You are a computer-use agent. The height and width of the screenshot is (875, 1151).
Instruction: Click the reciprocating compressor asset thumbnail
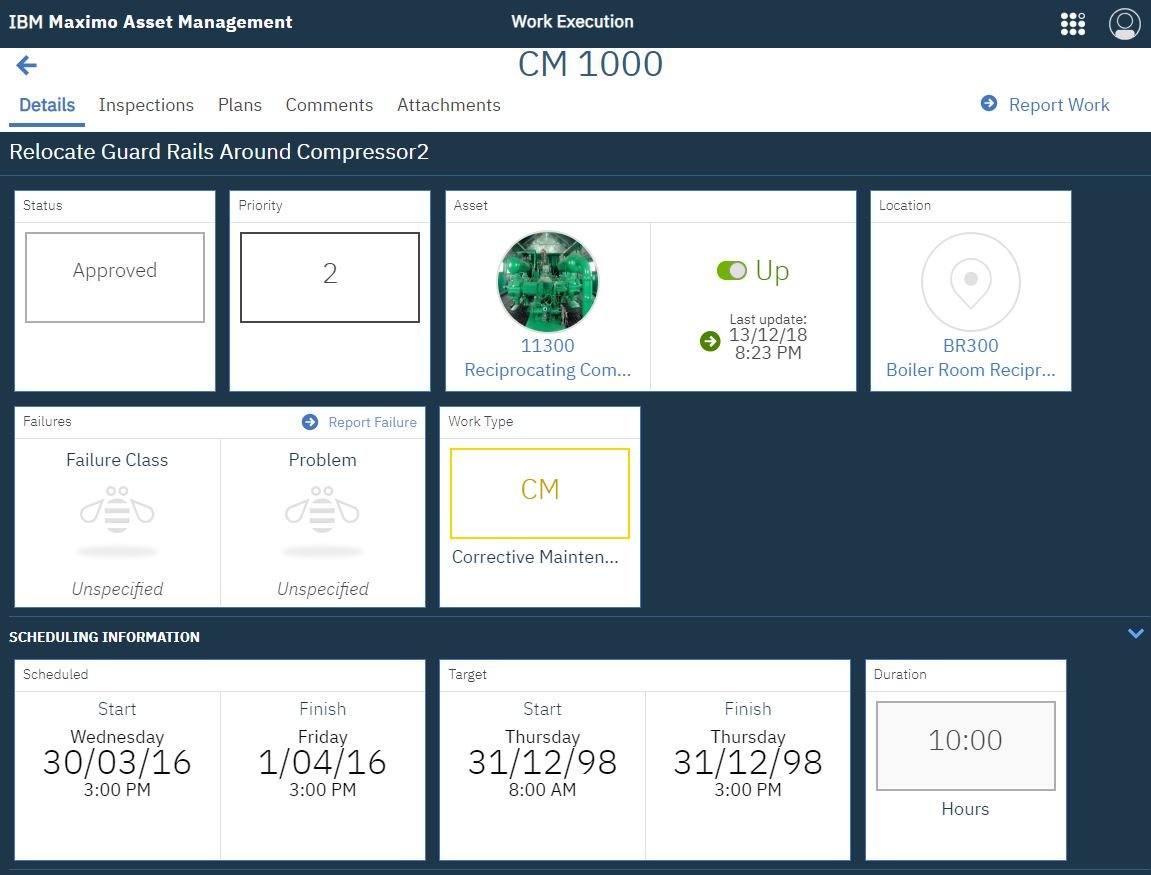click(x=547, y=281)
